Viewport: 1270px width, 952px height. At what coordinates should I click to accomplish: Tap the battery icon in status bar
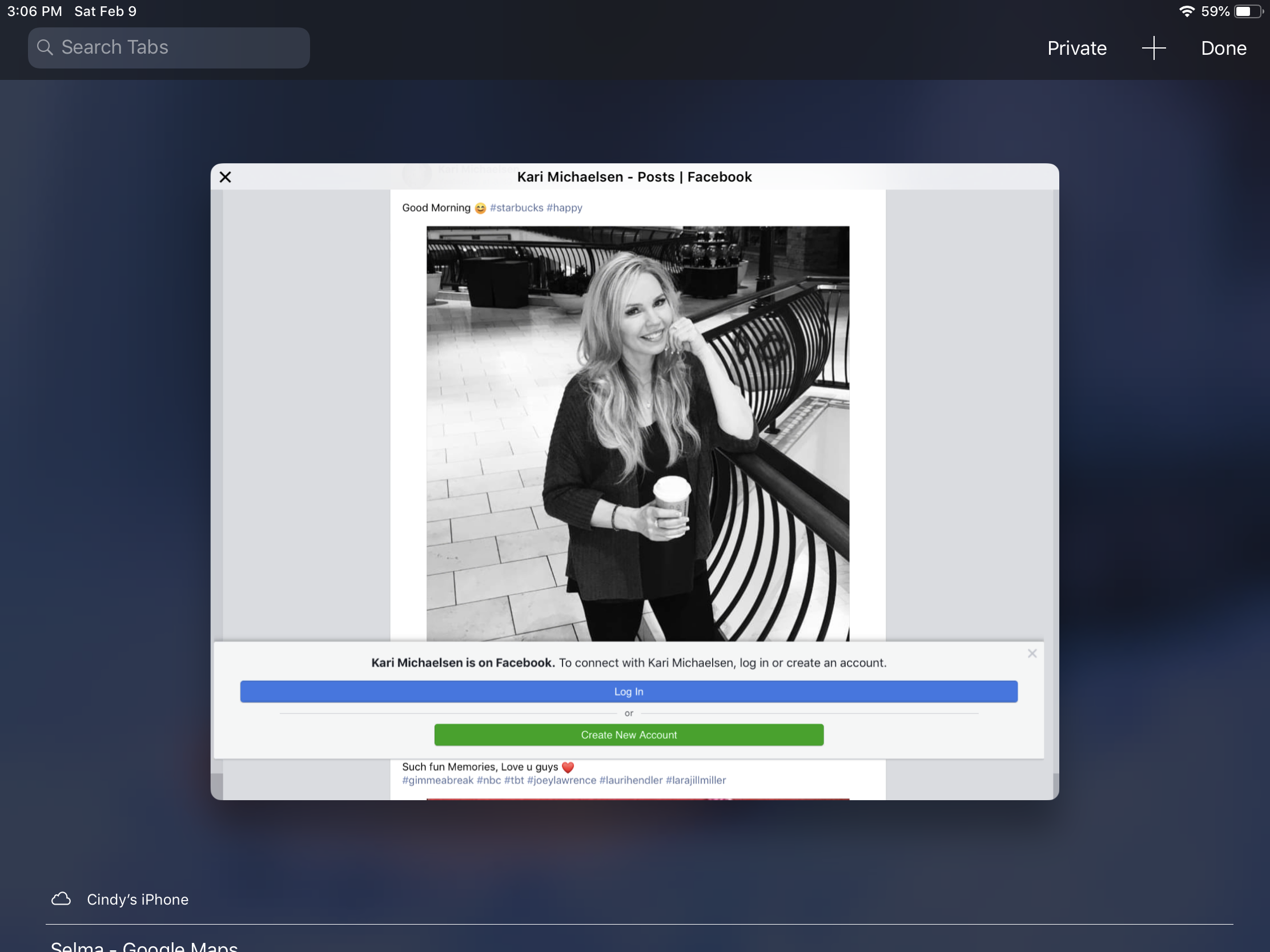tap(1248, 11)
